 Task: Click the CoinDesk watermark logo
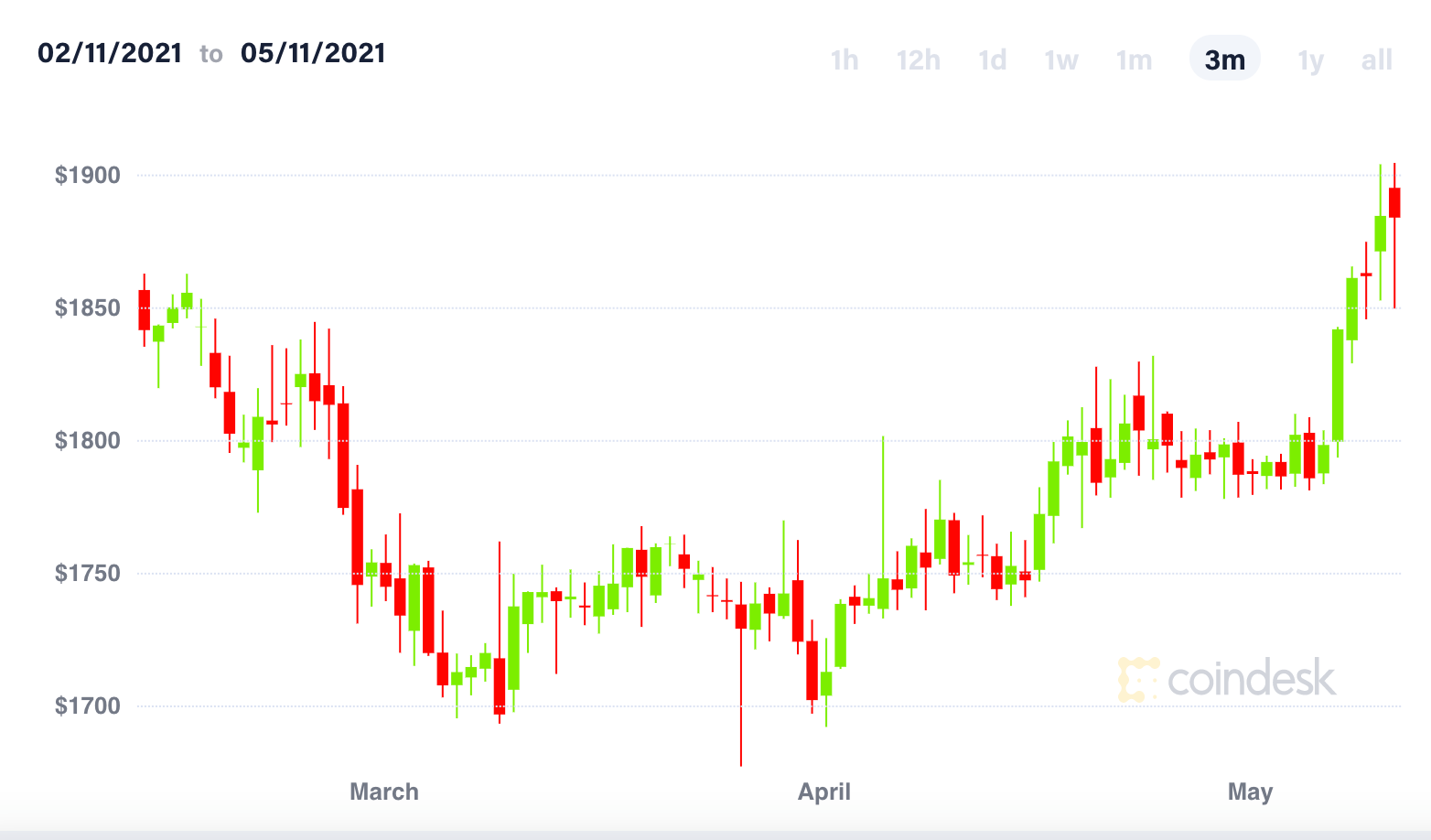pyautogui.click(x=1227, y=679)
